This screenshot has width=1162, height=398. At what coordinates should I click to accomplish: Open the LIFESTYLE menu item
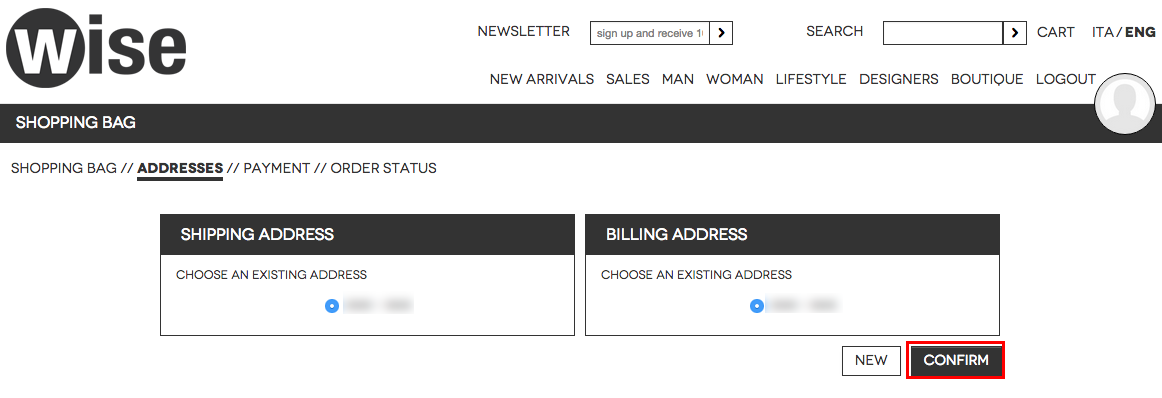[x=811, y=79]
